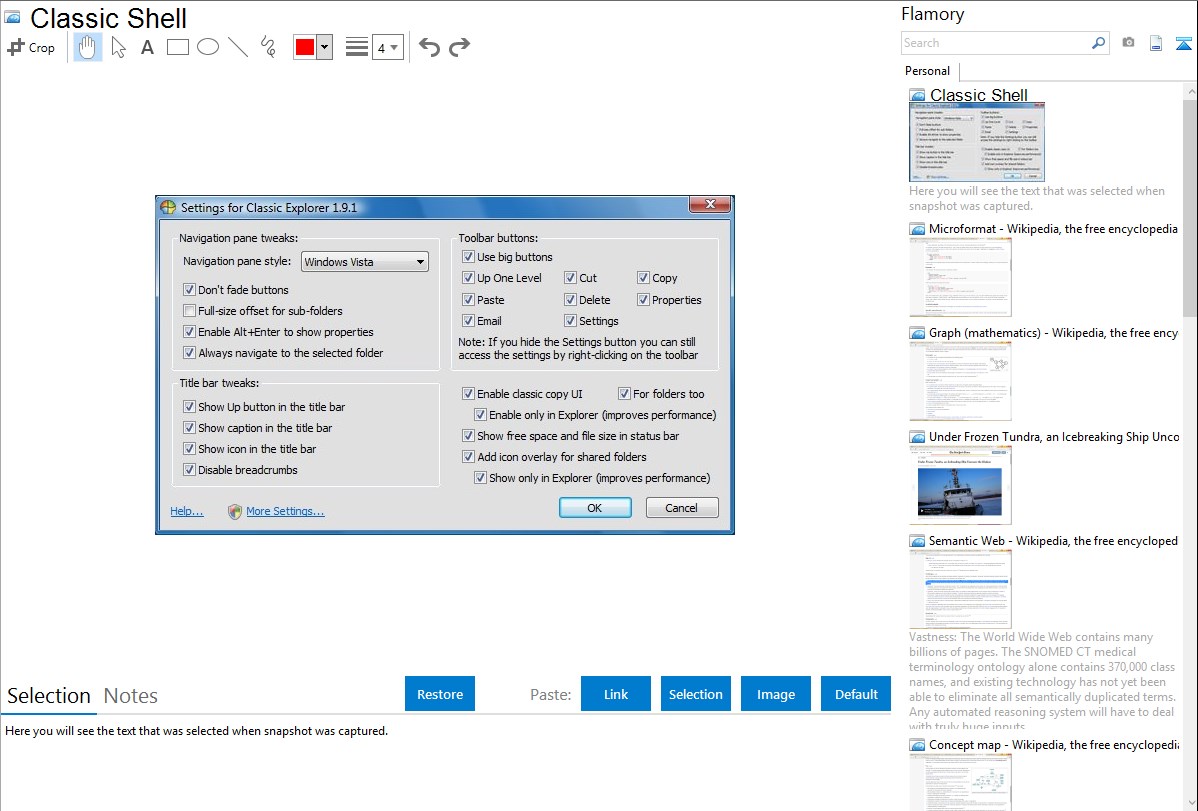Click the icon beside Concept map title
Viewport: 1198px width, 811px height.
(917, 745)
